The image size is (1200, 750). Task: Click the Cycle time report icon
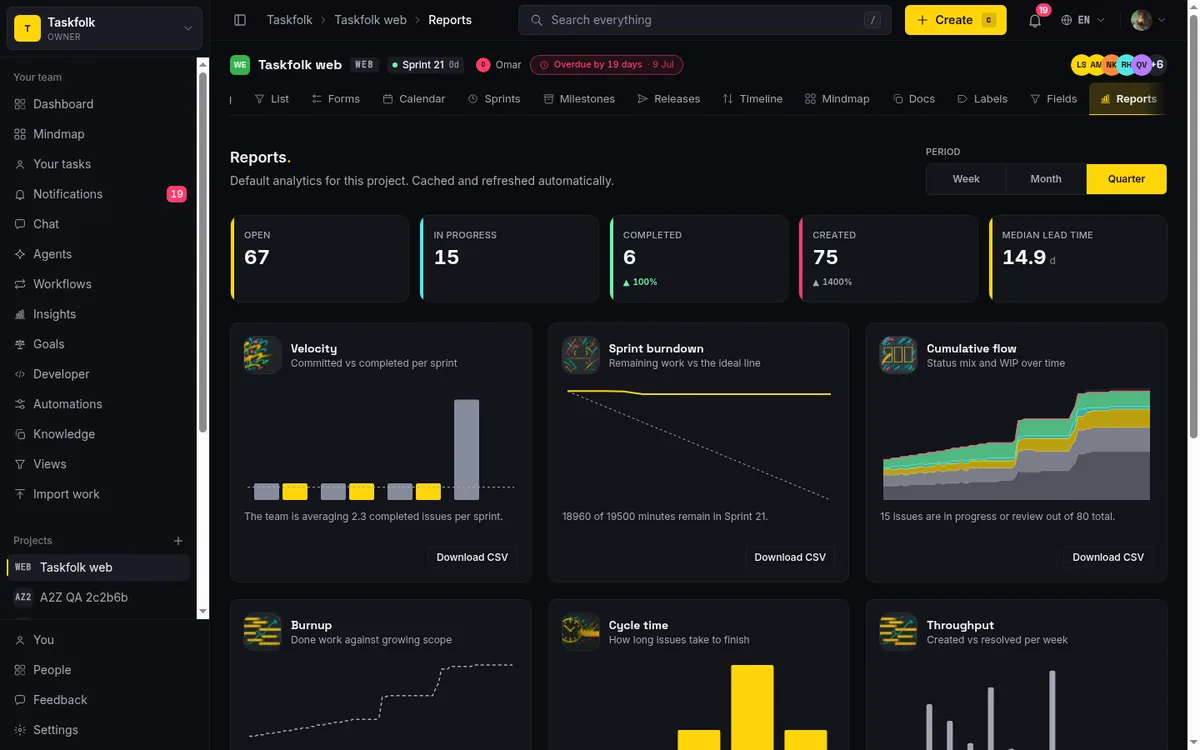coord(580,631)
